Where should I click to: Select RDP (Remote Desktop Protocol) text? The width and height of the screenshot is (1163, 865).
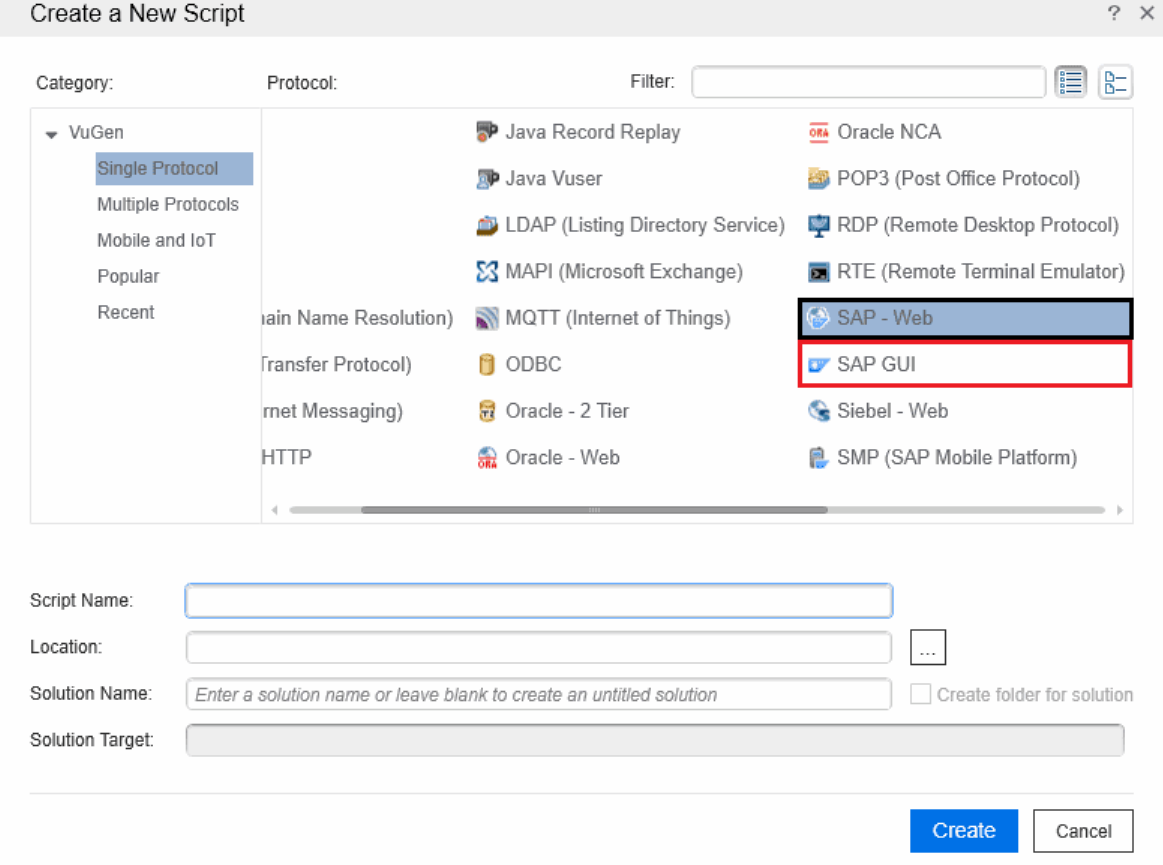(x=978, y=226)
